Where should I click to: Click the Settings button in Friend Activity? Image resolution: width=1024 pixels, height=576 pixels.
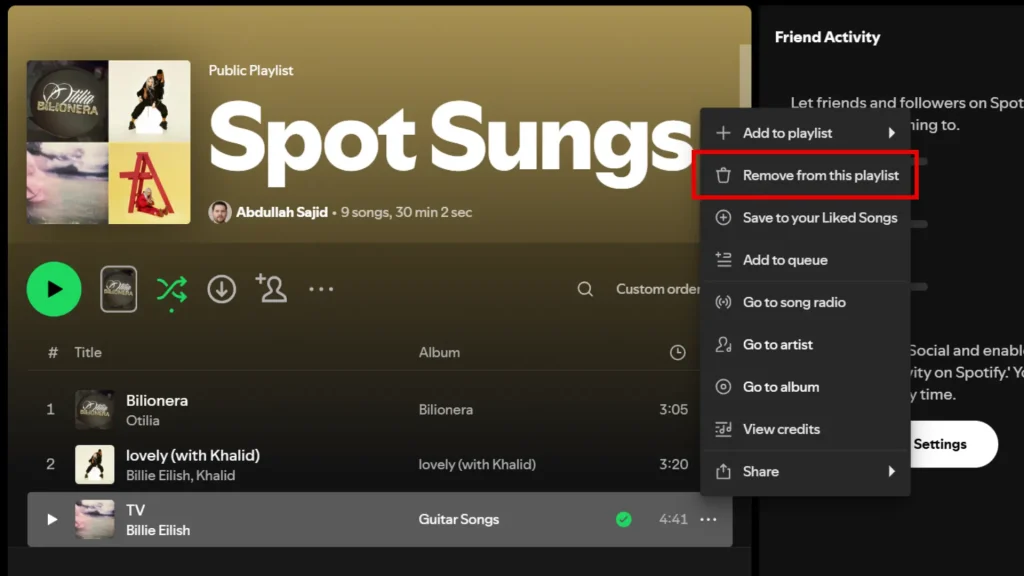click(x=940, y=444)
